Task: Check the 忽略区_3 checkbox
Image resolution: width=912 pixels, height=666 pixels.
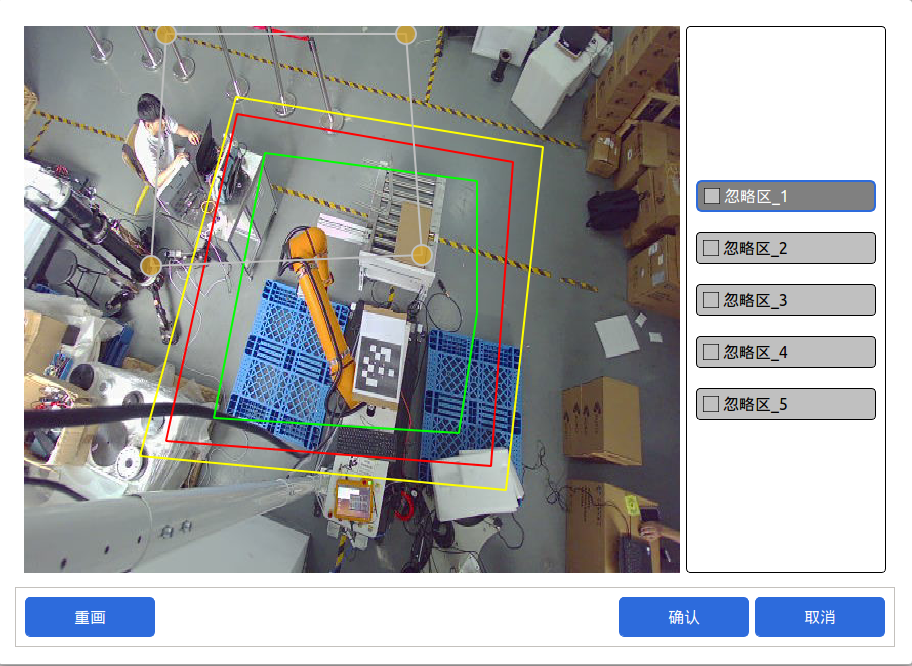Action: tap(711, 300)
